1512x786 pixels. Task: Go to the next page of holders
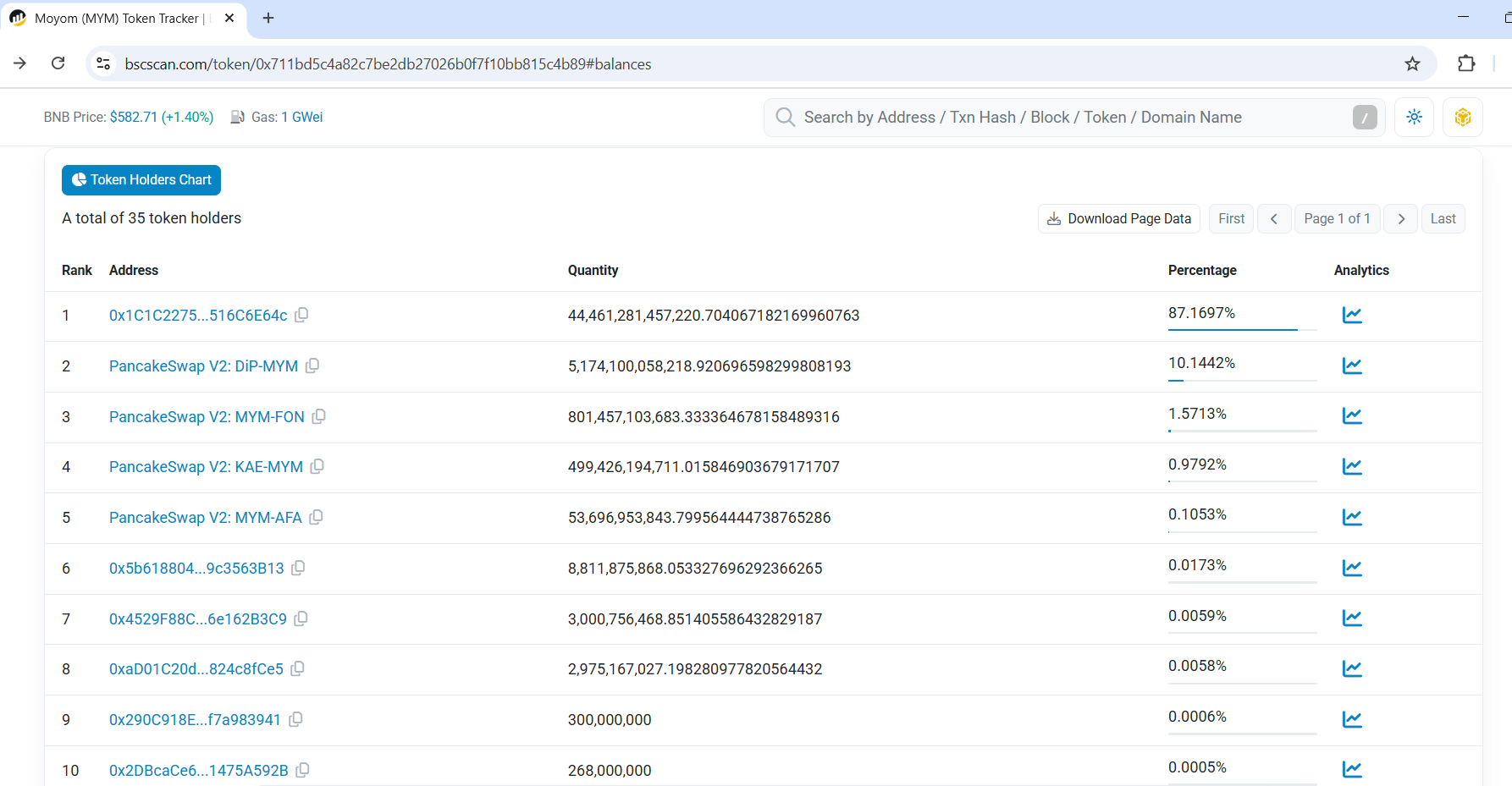point(1401,218)
